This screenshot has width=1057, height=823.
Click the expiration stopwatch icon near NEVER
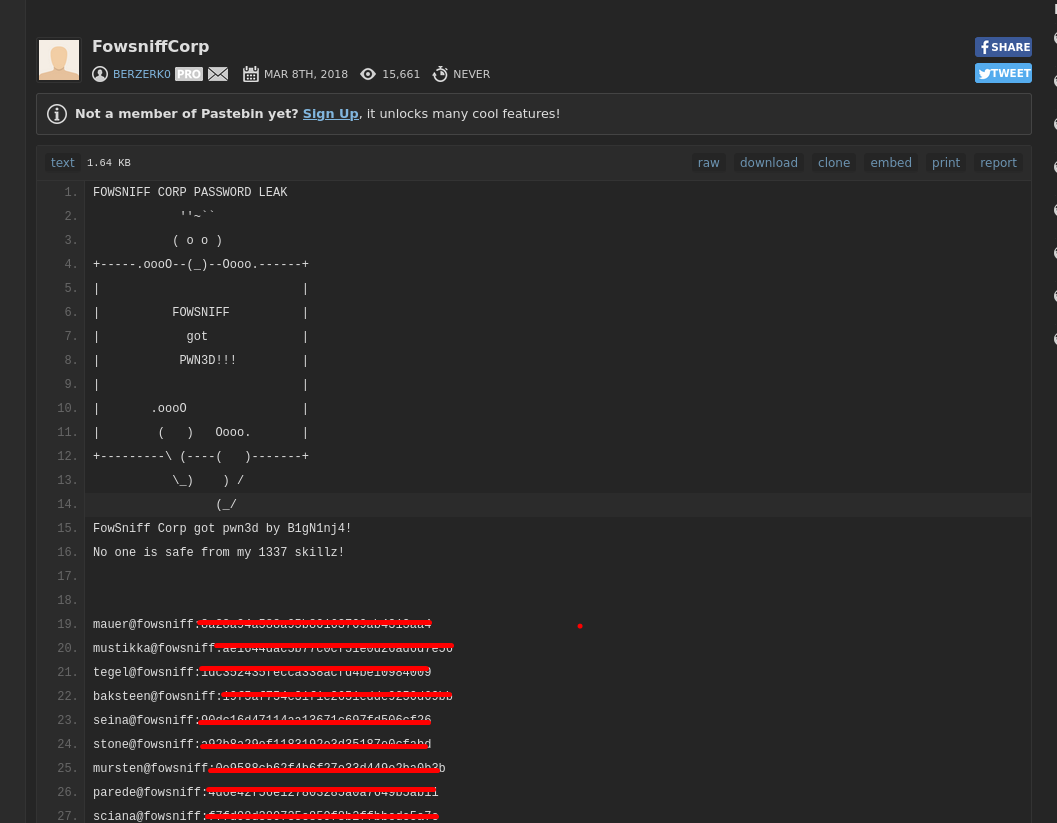pos(440,74)
